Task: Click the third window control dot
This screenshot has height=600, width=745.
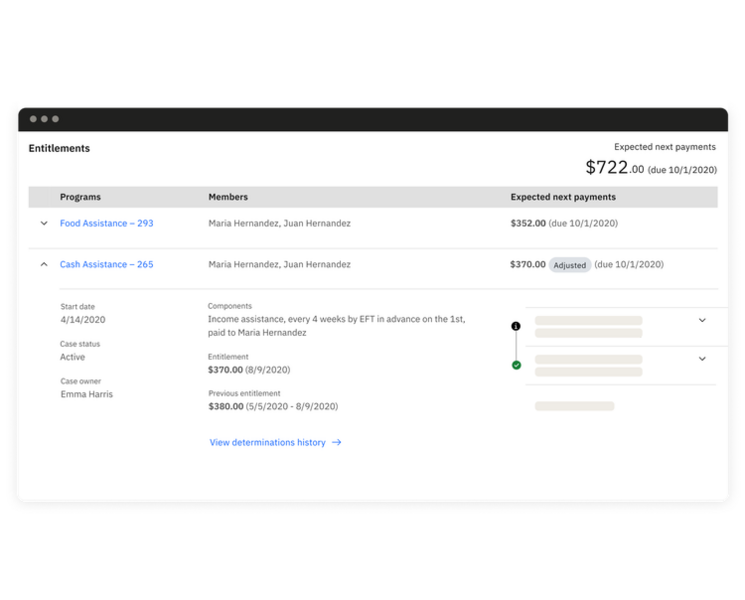Action: point(55,119)
